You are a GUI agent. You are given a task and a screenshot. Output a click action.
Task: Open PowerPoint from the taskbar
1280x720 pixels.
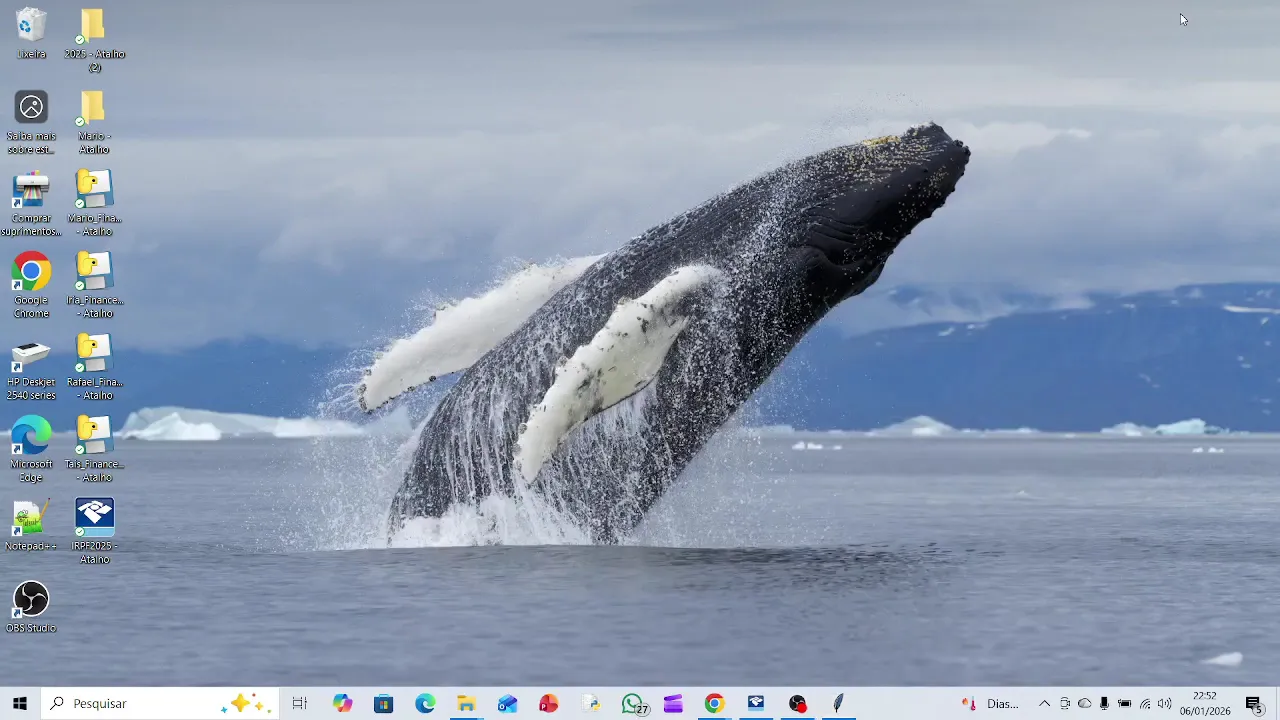[x=549, y=704]
